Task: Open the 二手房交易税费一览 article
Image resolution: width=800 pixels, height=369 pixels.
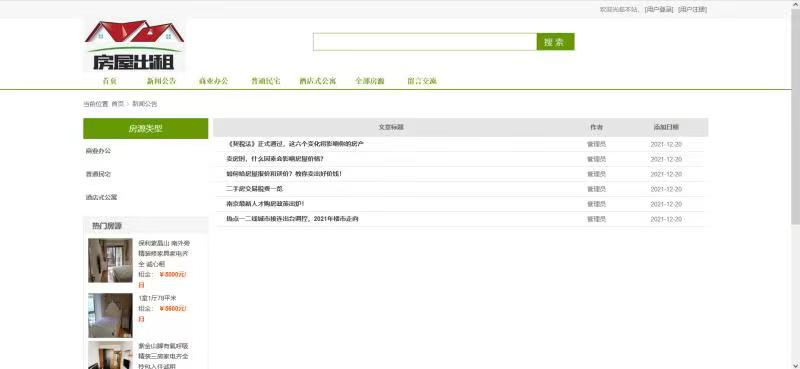Action: (255, 189)
